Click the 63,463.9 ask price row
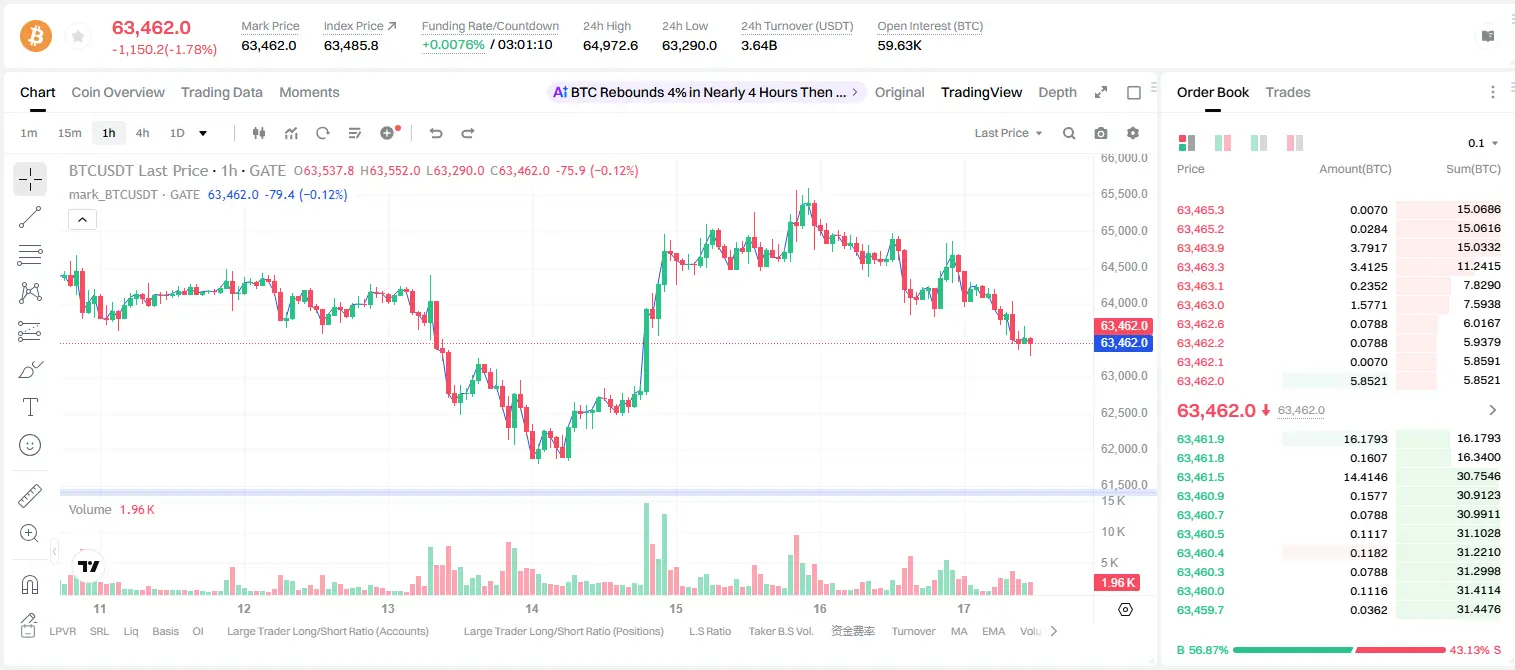 1339,248
